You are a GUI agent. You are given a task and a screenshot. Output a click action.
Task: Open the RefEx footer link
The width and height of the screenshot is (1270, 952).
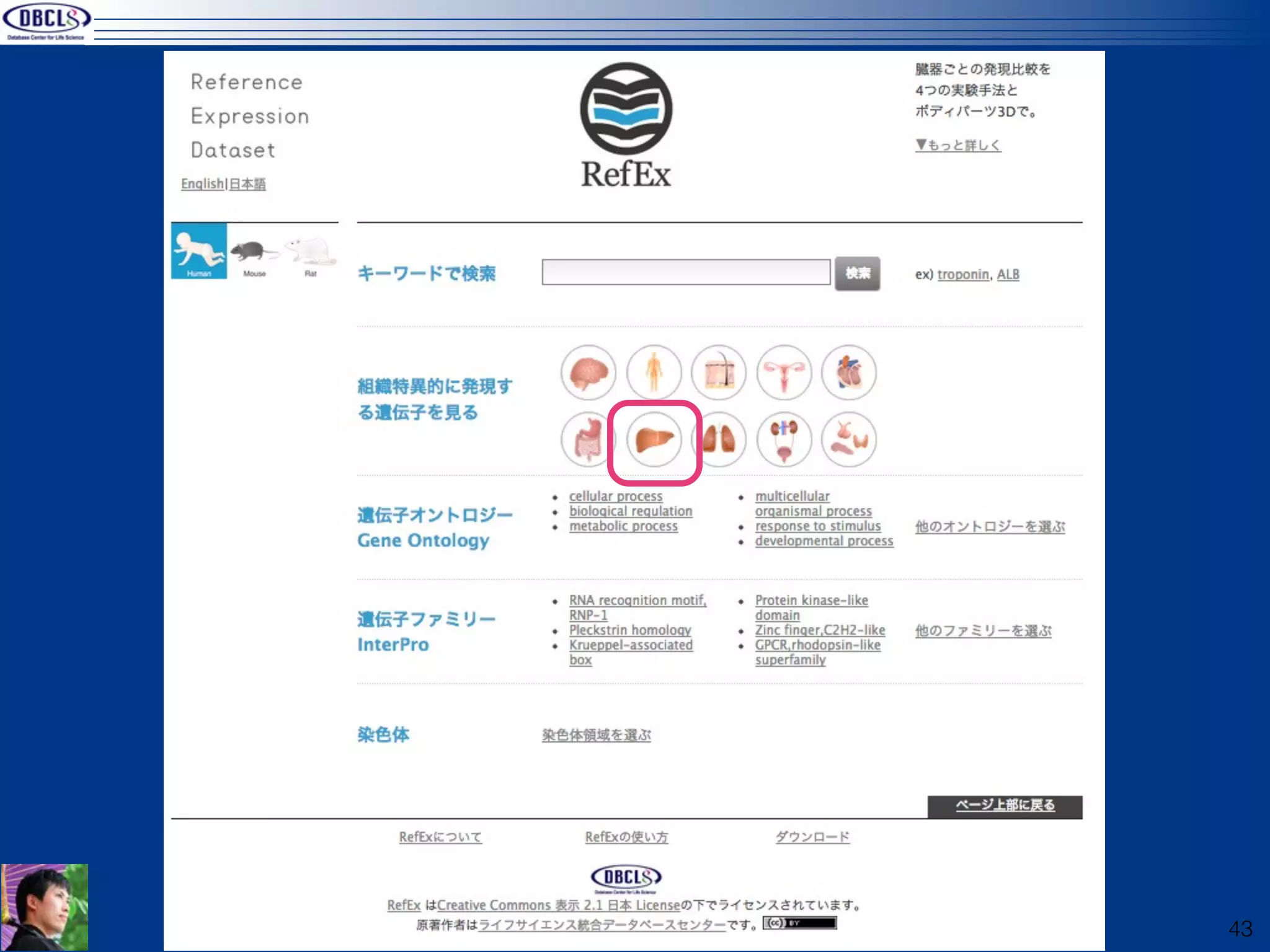point(404,905)
